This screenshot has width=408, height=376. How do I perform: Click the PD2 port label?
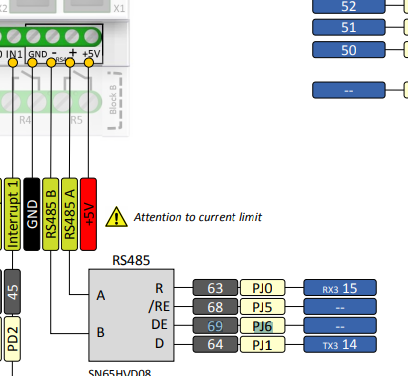13,339
